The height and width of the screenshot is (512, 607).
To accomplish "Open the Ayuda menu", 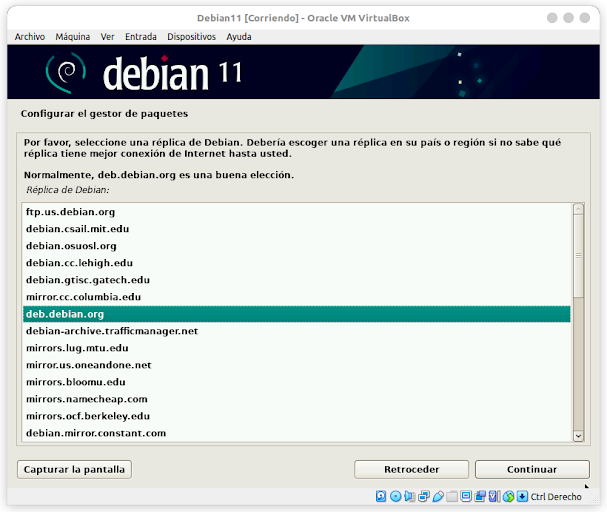I will (239, 37).
